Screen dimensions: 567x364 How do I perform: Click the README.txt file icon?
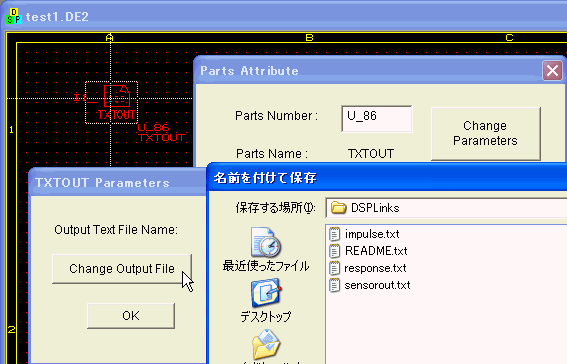pyautogui.click(x=334, y=251)
